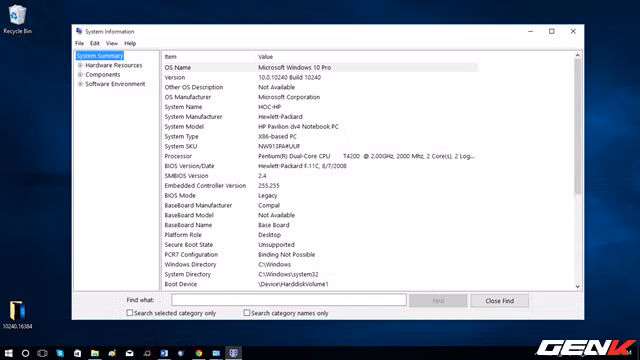Click the Microsoft Corporation value

pyautogui.click(x=289, y=97)
